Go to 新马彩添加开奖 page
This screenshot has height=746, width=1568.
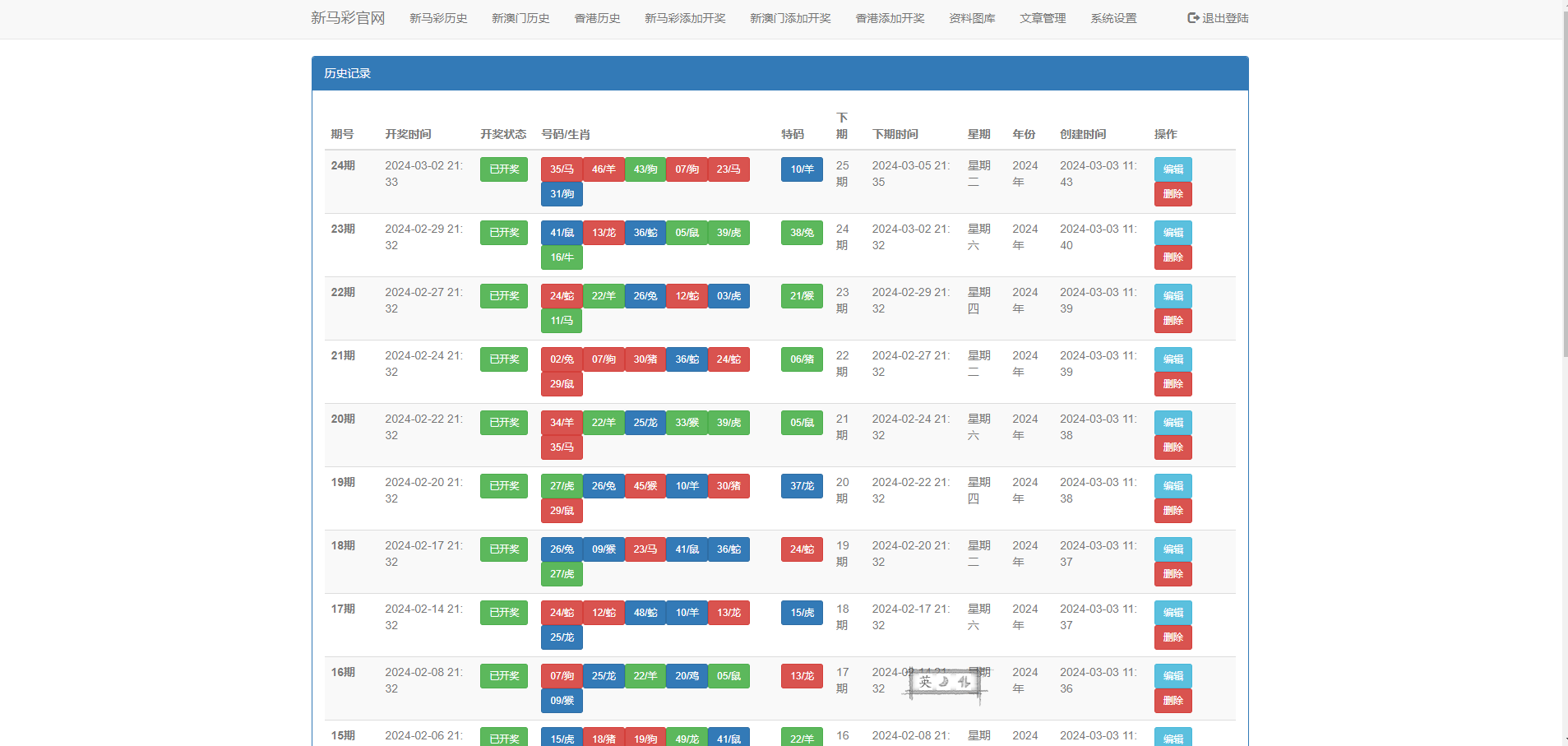pyautogui.click(x=685, y=18)
